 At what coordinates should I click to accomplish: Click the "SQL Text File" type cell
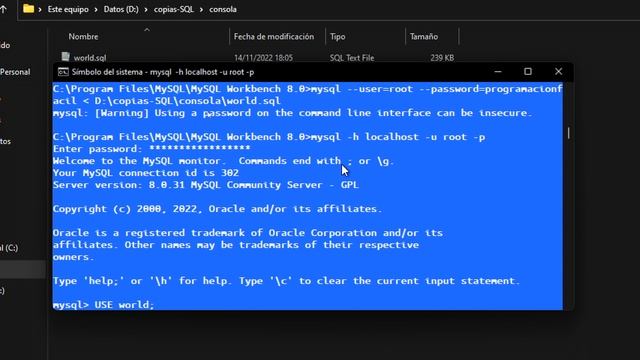[x=352, y=58]
